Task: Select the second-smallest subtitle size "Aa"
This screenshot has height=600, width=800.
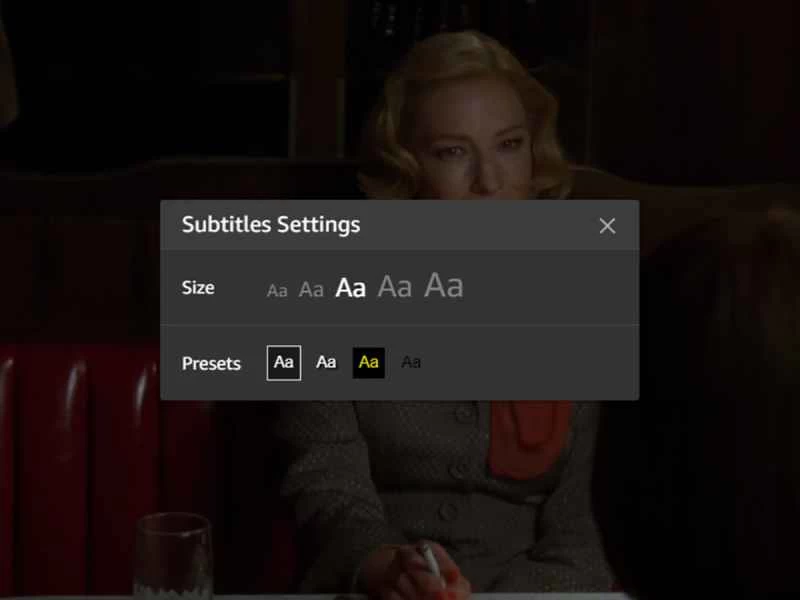Action: [x=311, y=289]
